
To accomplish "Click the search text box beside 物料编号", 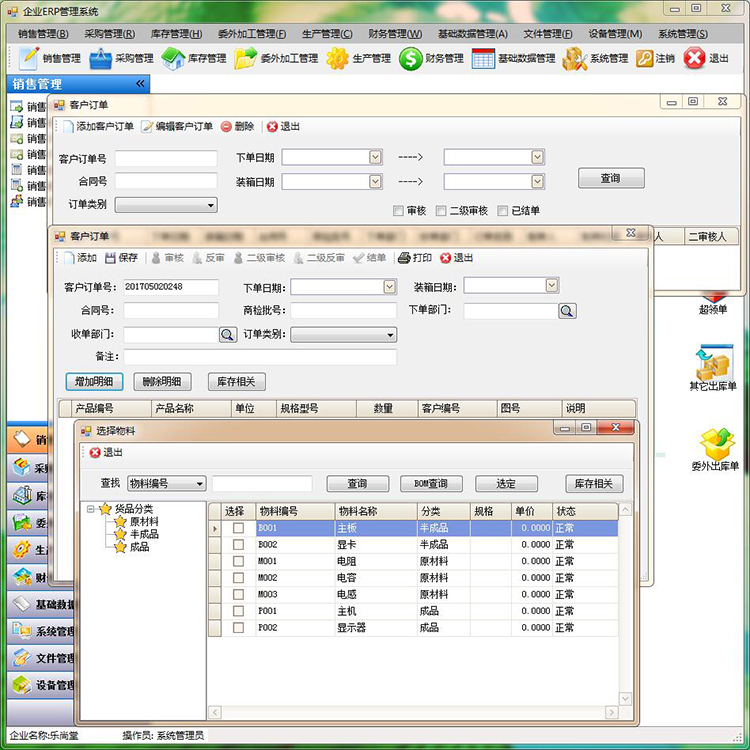I will [x=262, y=484].
